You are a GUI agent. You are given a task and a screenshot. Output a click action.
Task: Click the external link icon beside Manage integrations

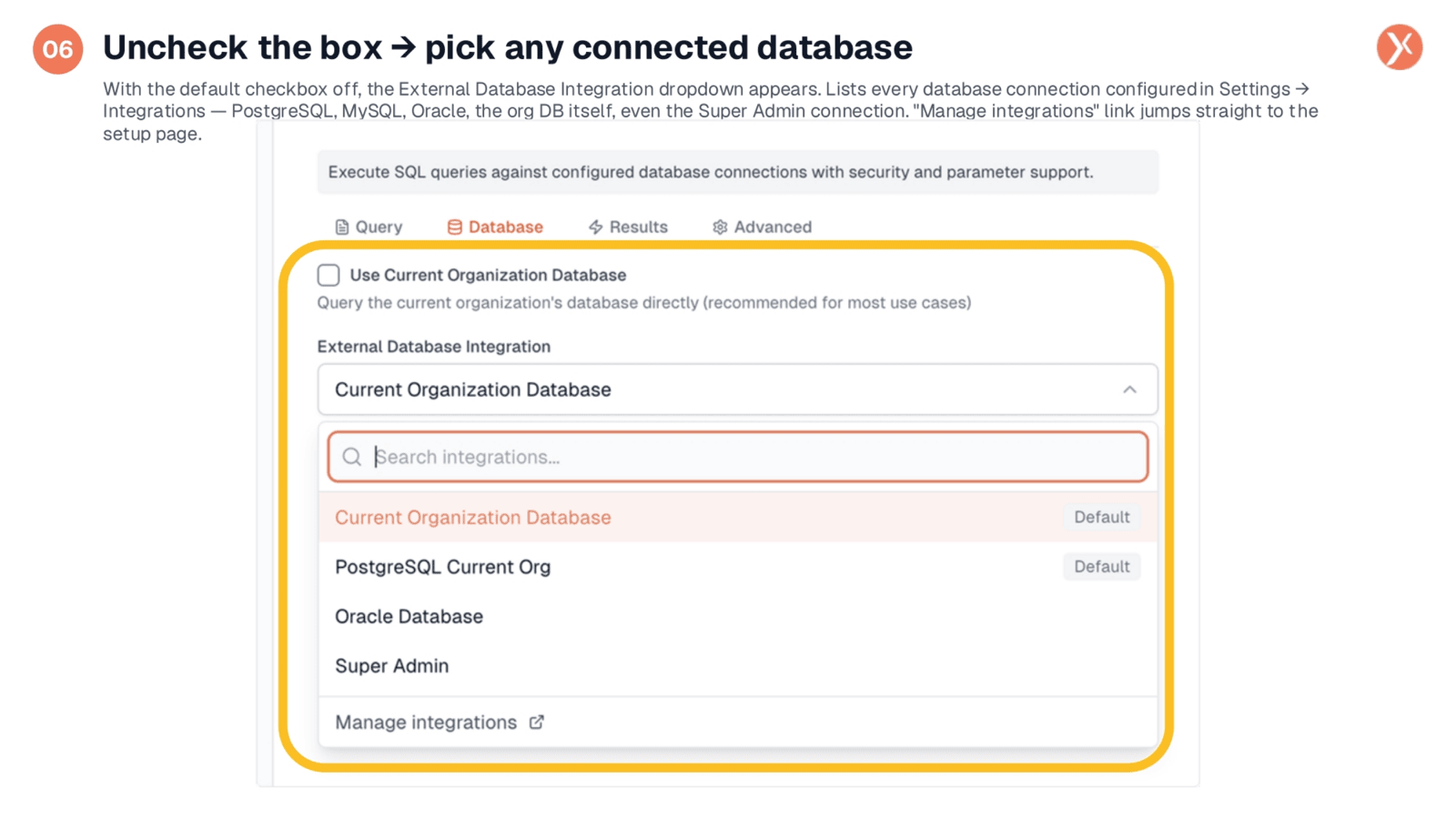click(537, 722)
